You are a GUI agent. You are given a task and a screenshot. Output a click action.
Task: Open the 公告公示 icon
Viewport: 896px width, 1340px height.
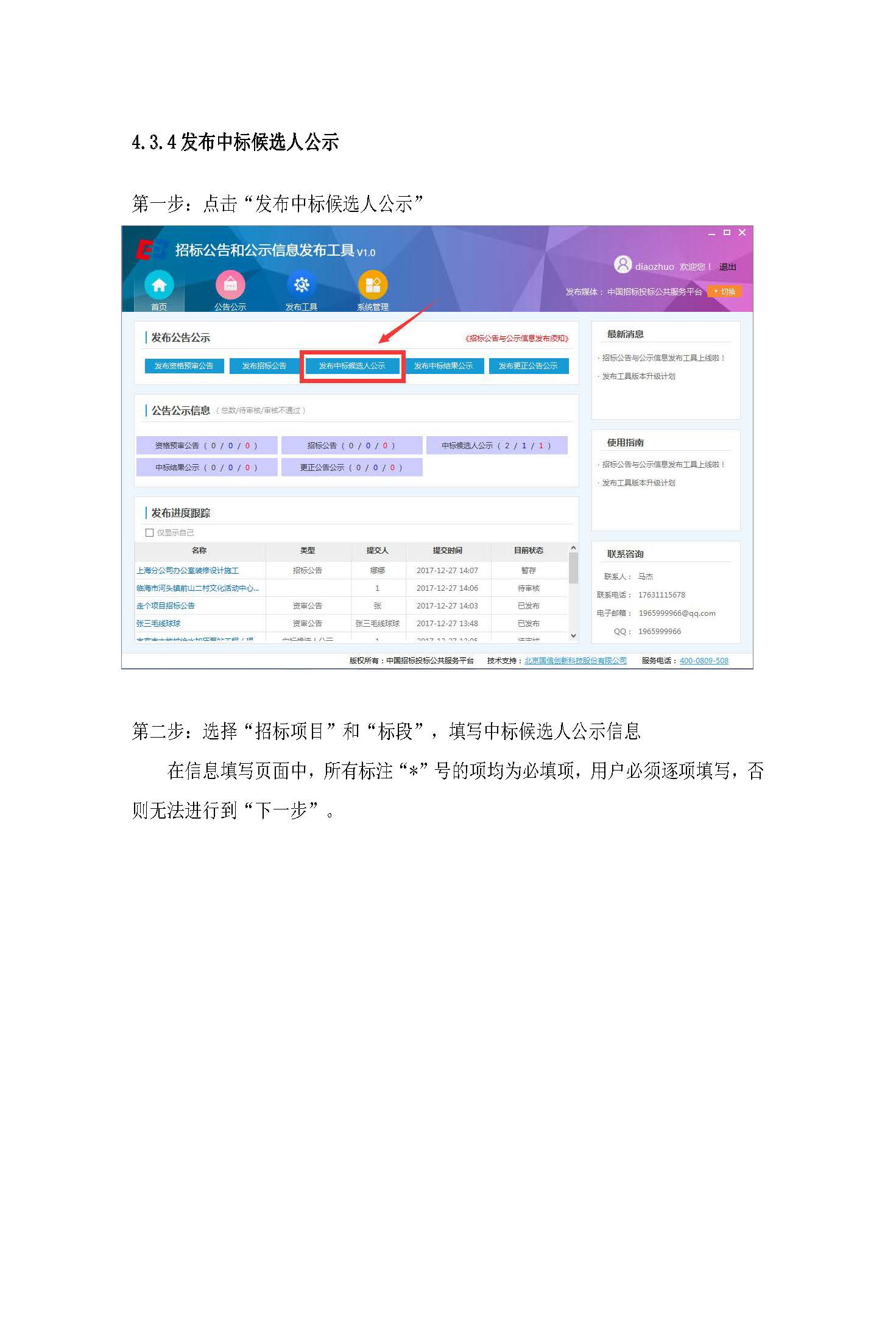click(230, 285)
